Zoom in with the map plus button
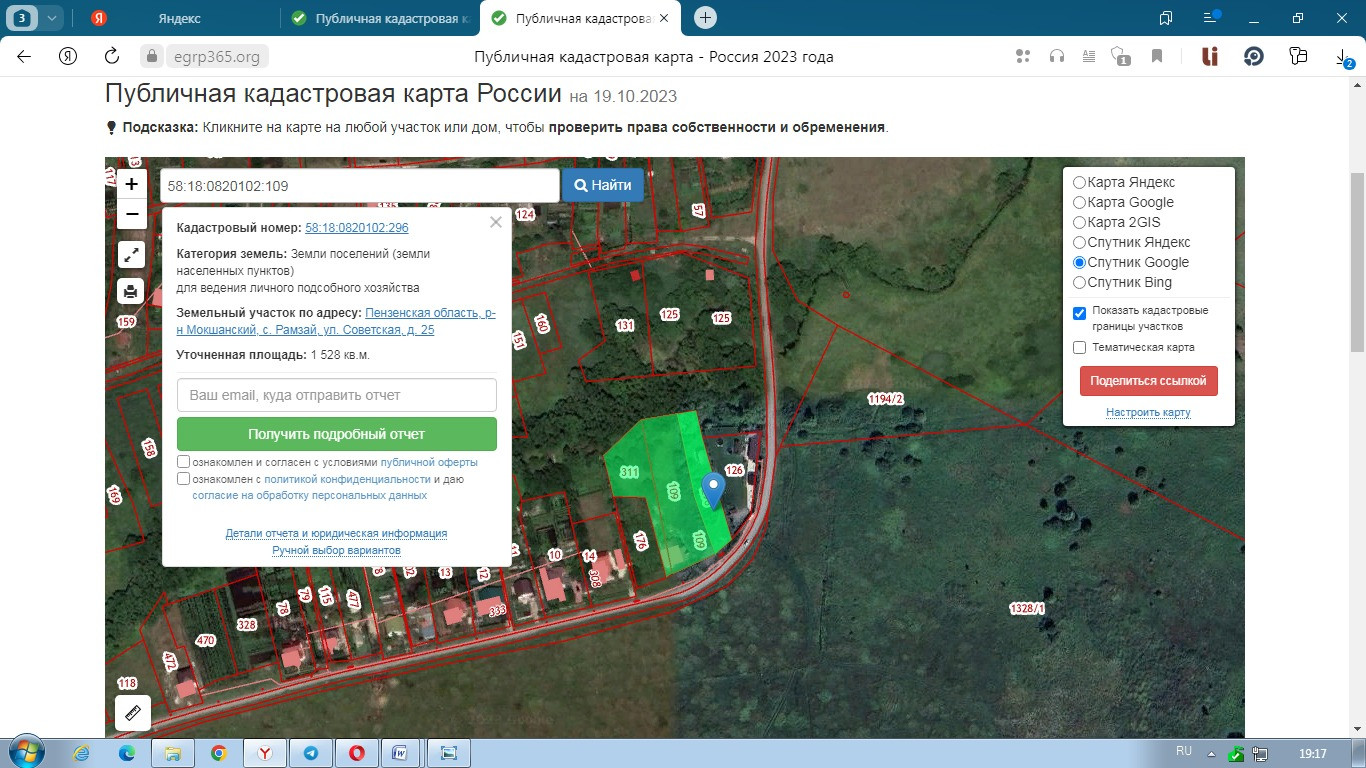The height and width of the screenshot is (768, 1366). click(131, 184)
